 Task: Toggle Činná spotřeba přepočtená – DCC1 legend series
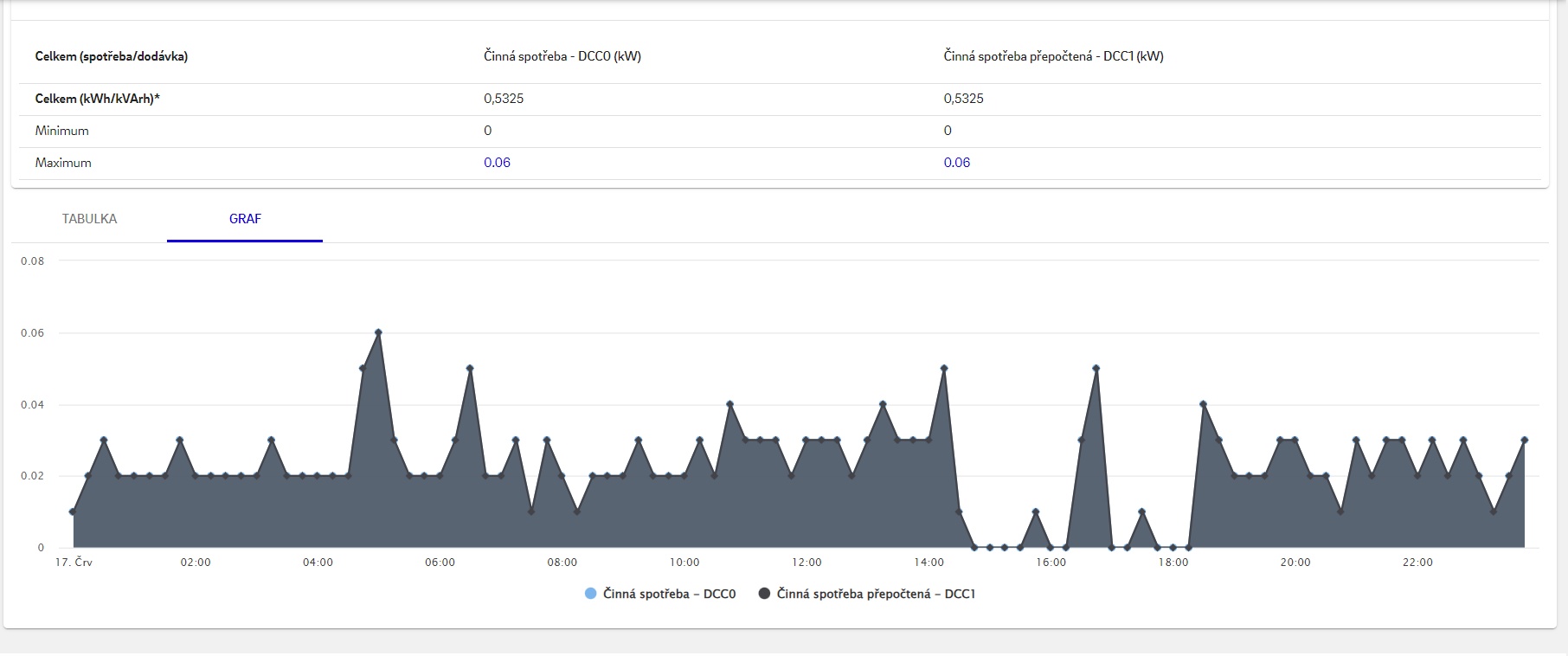(867, 594)
